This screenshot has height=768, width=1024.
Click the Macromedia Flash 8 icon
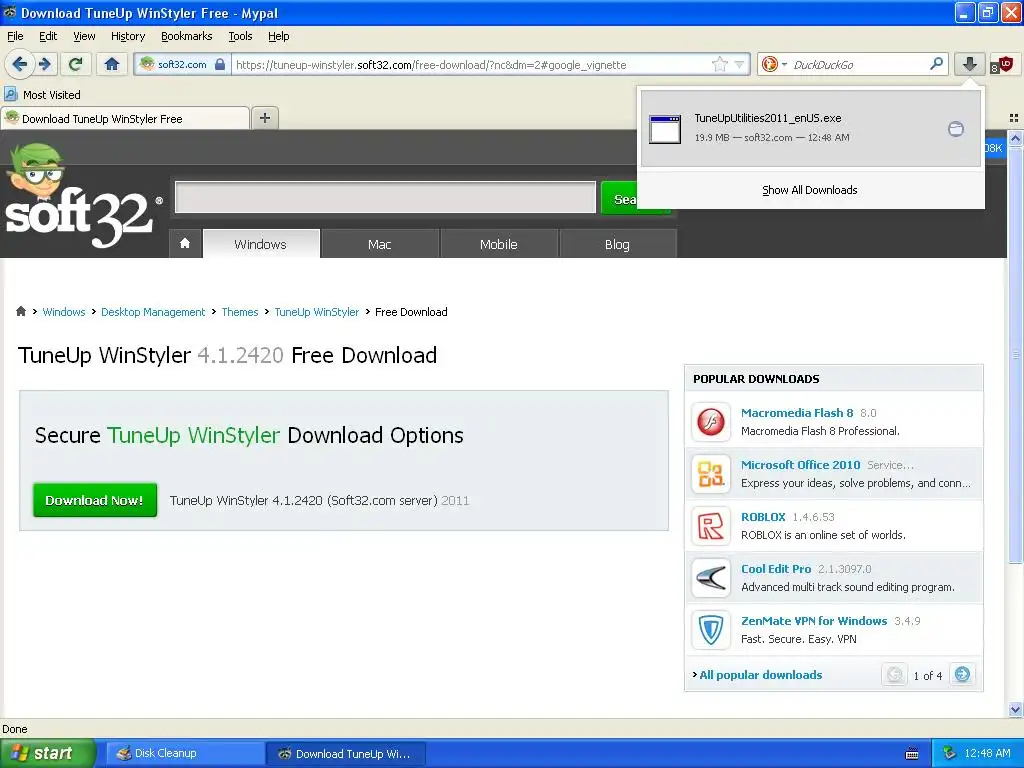tap(711, 422)
